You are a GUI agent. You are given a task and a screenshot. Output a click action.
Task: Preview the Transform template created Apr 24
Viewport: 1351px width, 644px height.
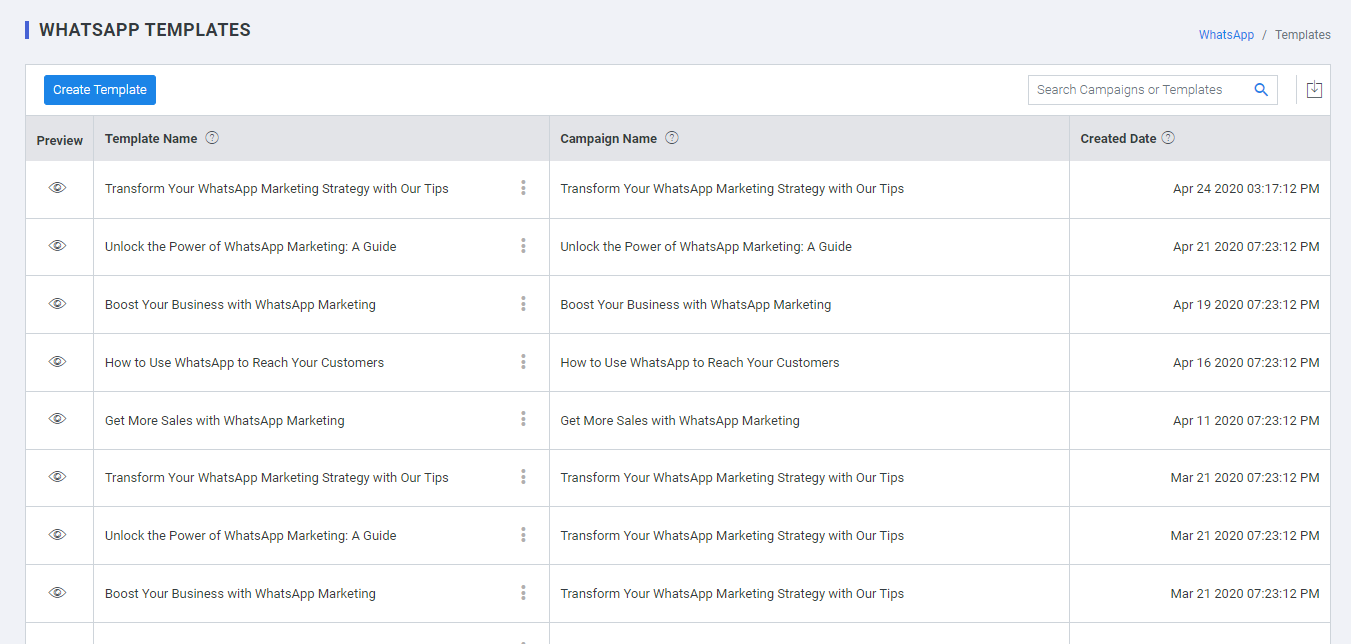coord(58,188)
